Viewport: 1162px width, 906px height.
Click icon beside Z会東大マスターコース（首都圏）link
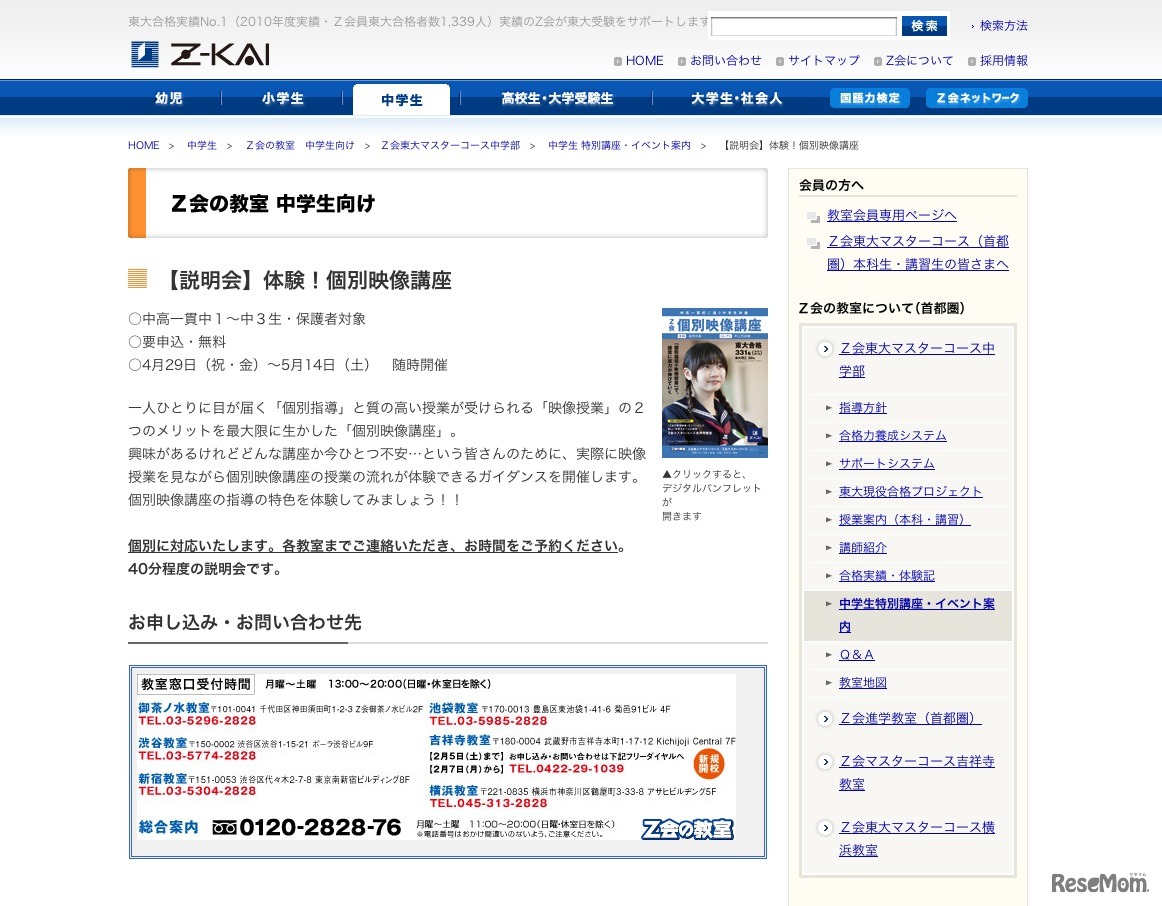[814, 243]
